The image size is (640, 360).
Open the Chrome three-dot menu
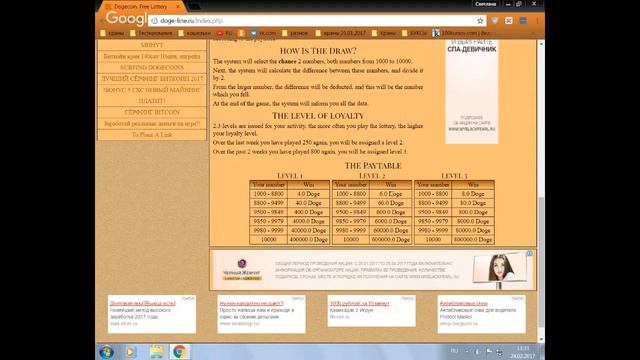click(x=537, y=20)
